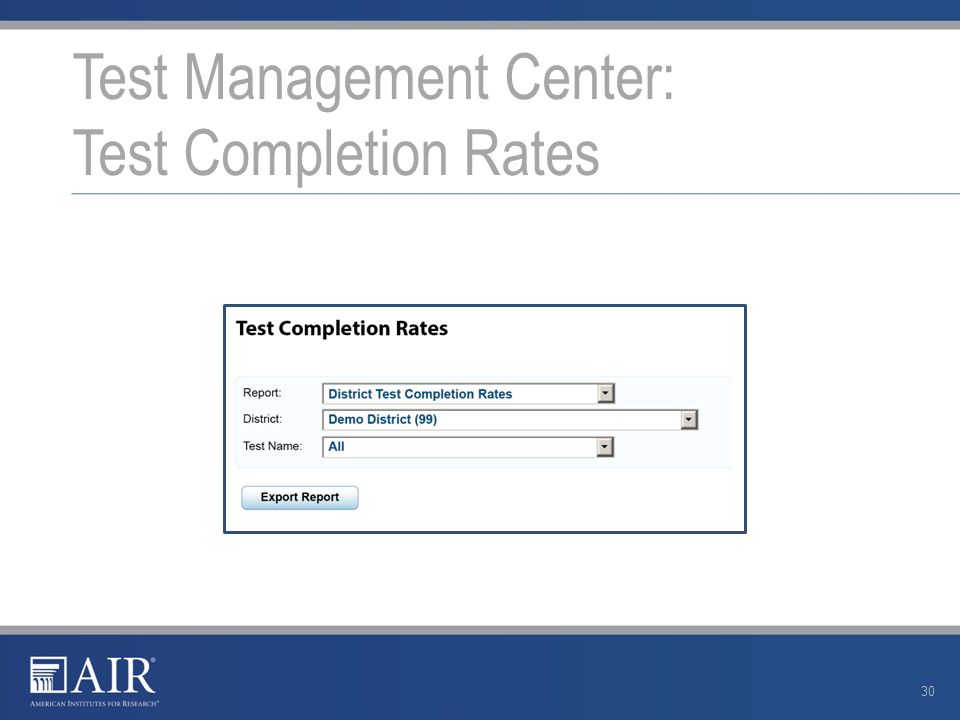Expand the District dropdown arrow
Screen dimensions: 960x720
point(689,419)
